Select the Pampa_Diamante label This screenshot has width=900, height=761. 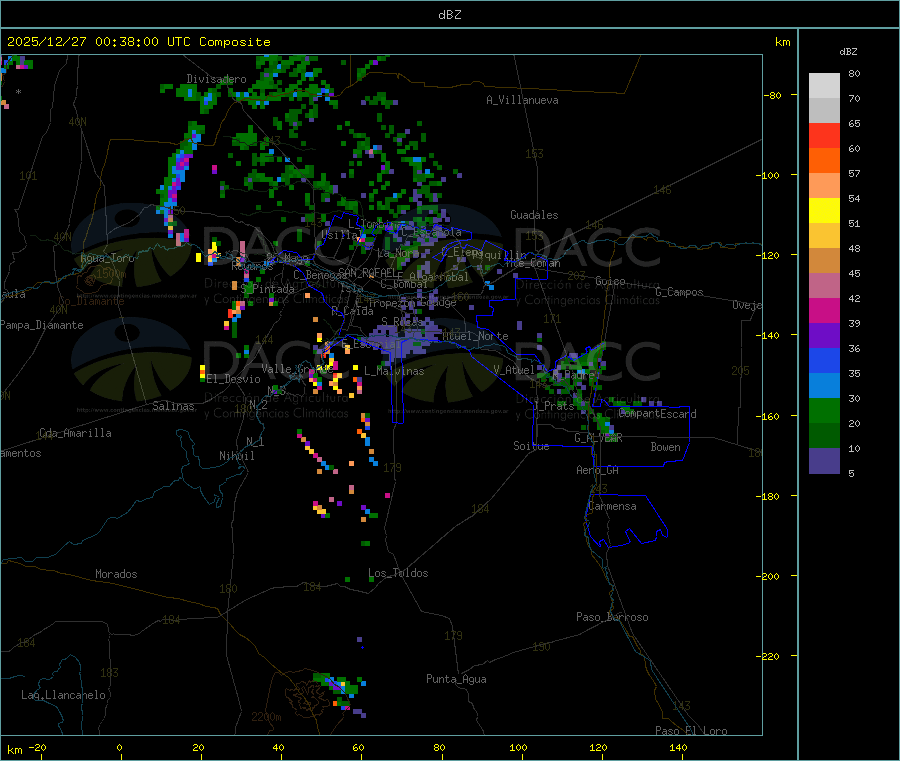click(x=42, y=325)
